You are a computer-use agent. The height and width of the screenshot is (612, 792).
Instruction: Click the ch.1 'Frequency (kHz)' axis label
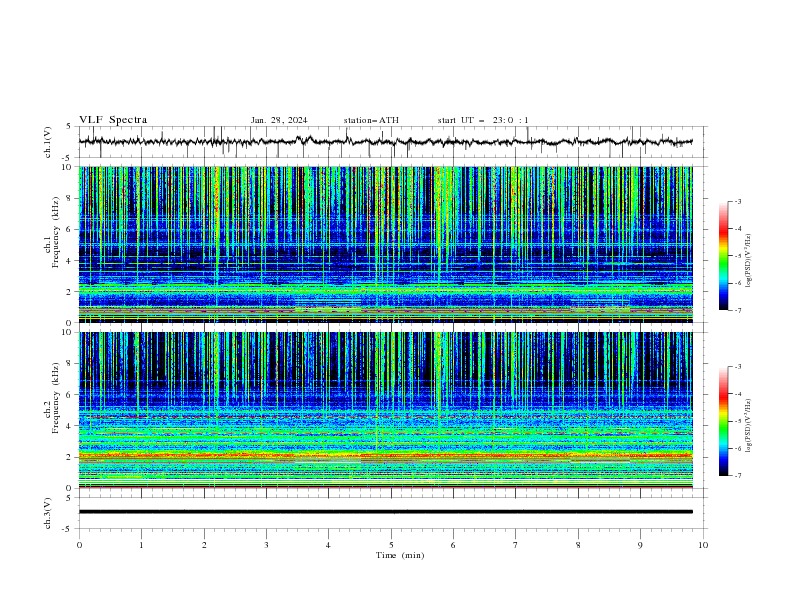[x=56, y=232]
